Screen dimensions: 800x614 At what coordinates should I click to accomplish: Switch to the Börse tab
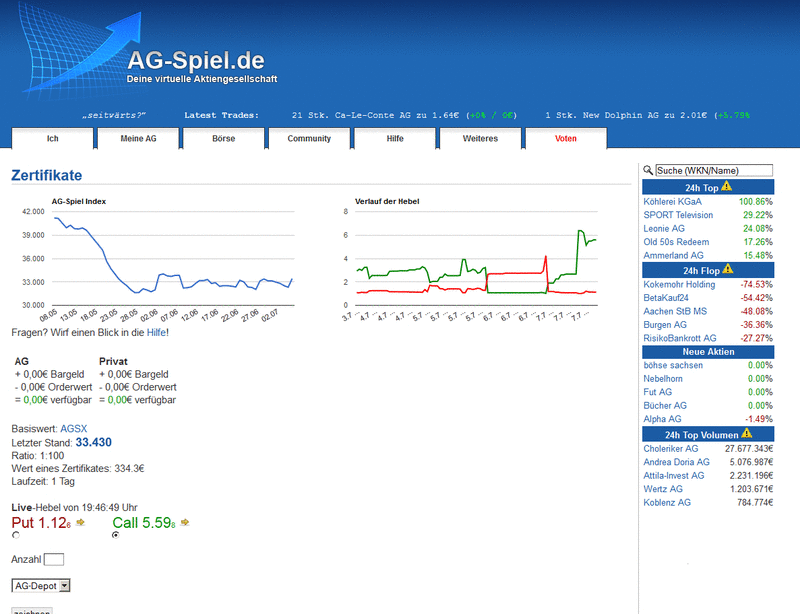click(x=223, y=139)
